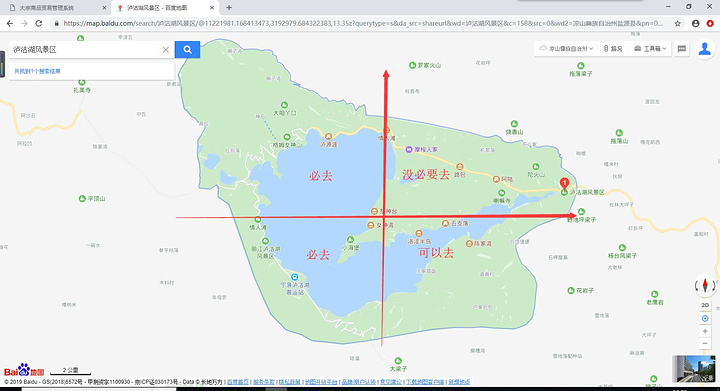Click the blue search magnifier button
Screen dimensions: 720x391
[x=187, y=50]
